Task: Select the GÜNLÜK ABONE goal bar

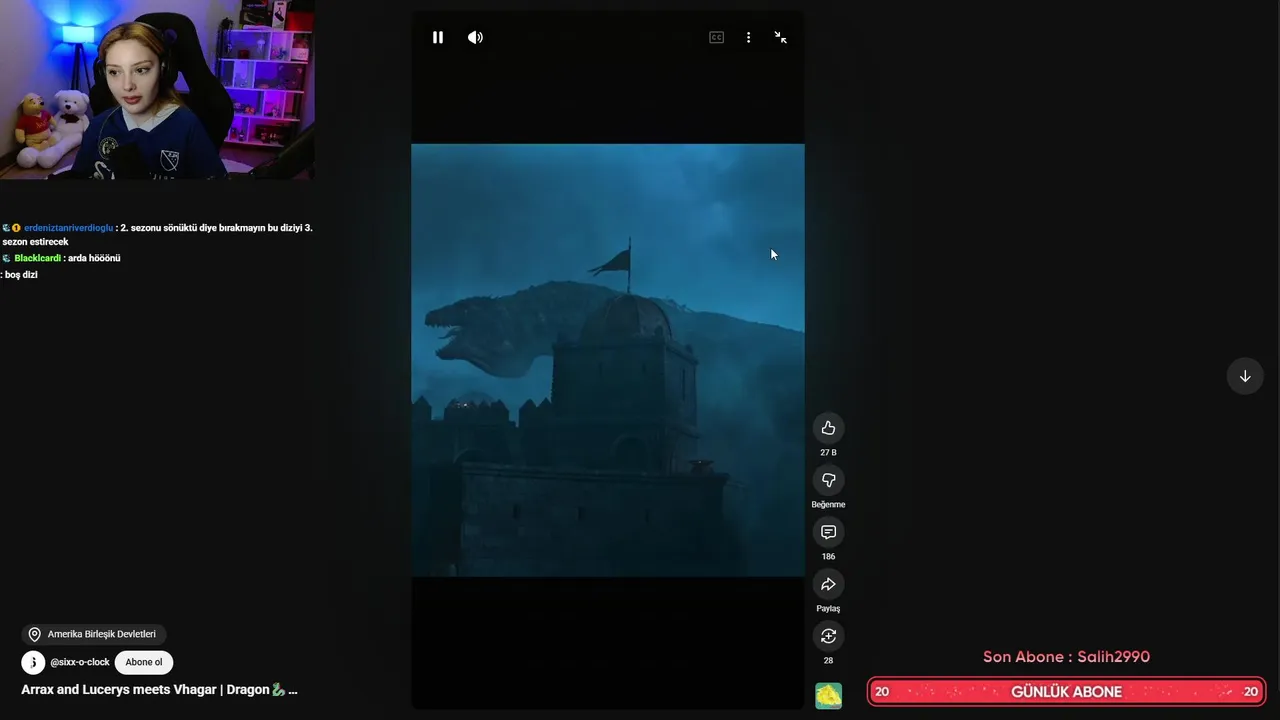Action: (1066, 692)
